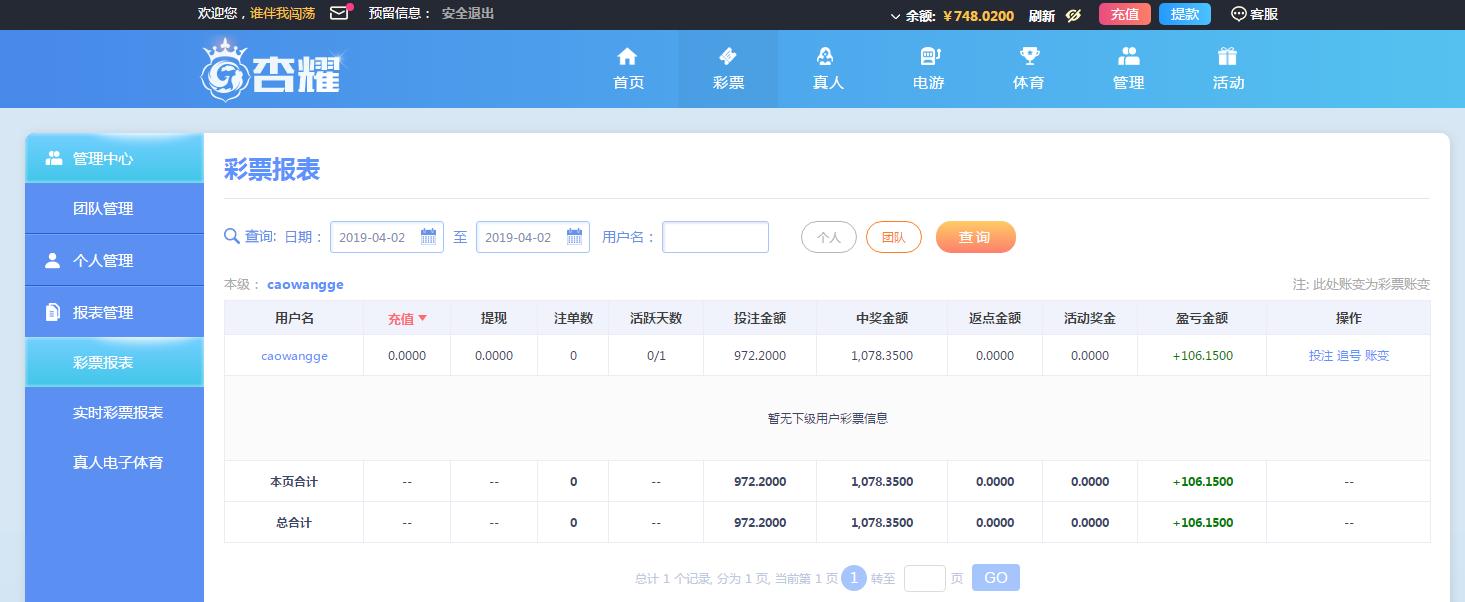Image resolution: width=1465 pixels, height=602 pixels.
Task: Open the 真人 live dealer icon
Action: (827, 56)
